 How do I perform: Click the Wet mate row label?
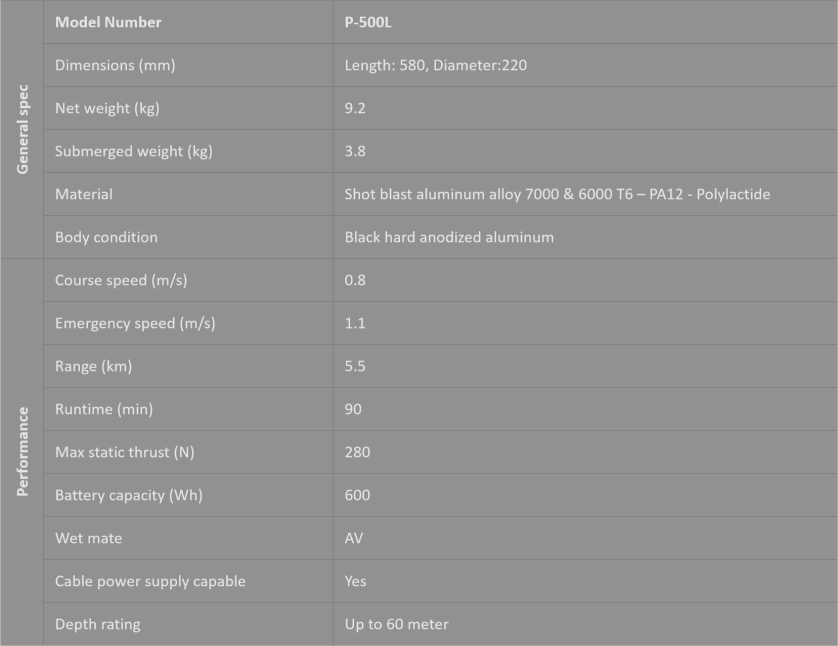click(x=88, y=538)
